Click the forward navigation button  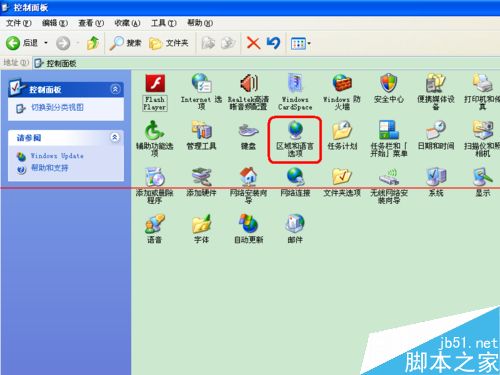coord(63,43)
